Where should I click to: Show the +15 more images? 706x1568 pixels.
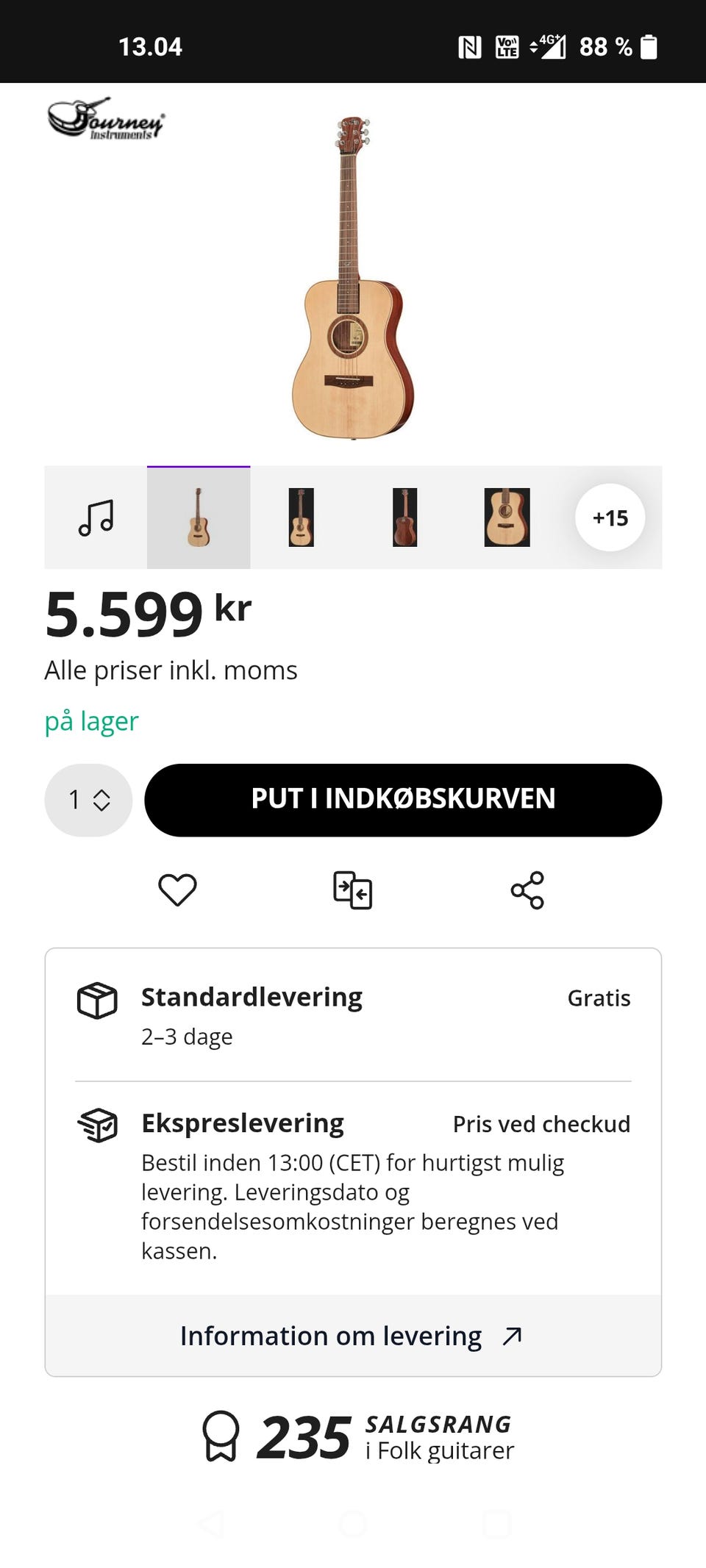610,518
